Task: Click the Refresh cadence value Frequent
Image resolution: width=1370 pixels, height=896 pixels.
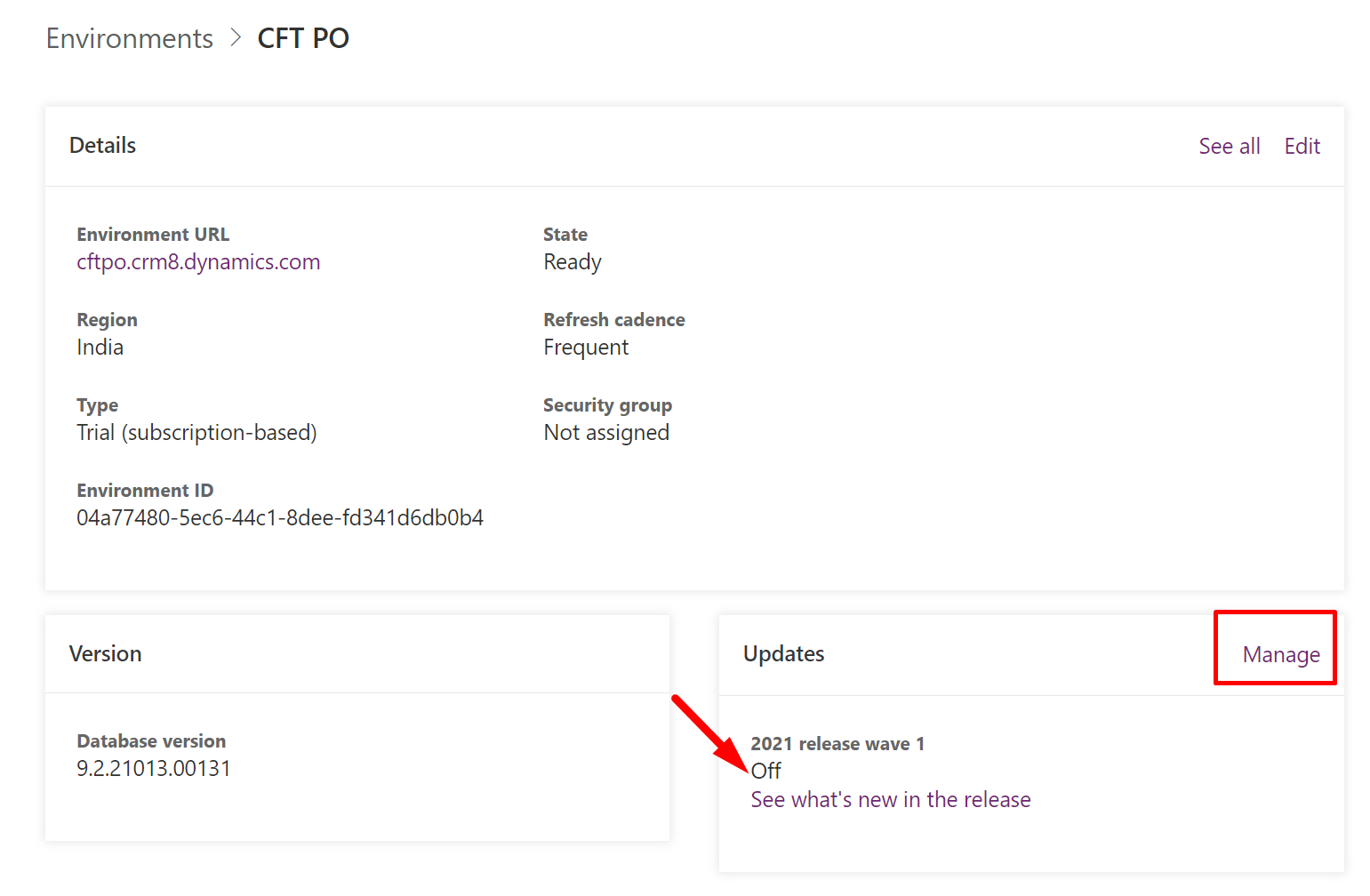Action: tap(586, 348)
